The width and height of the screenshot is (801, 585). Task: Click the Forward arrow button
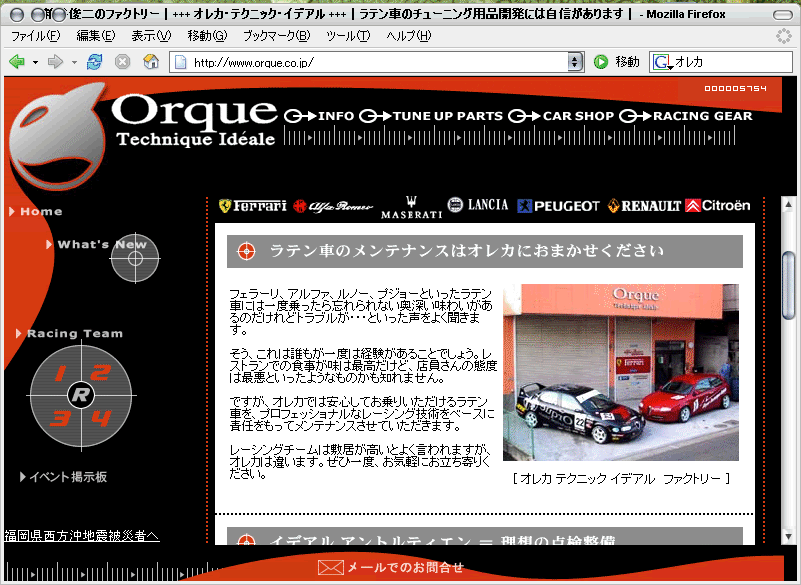(x=55, y=62)
